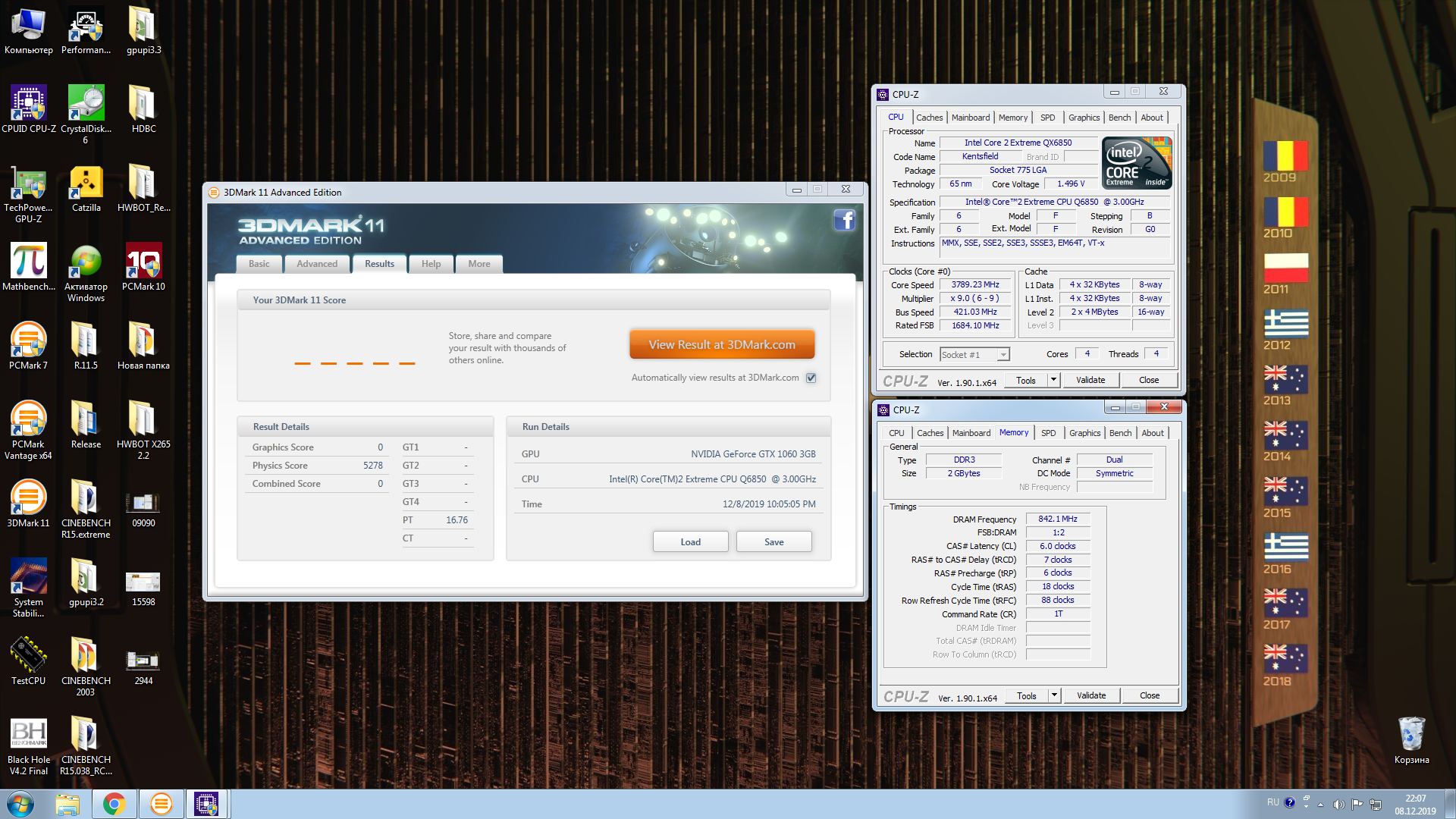Open Mathbench desktop icon
1456x819 pixels.
pos(28,268)
